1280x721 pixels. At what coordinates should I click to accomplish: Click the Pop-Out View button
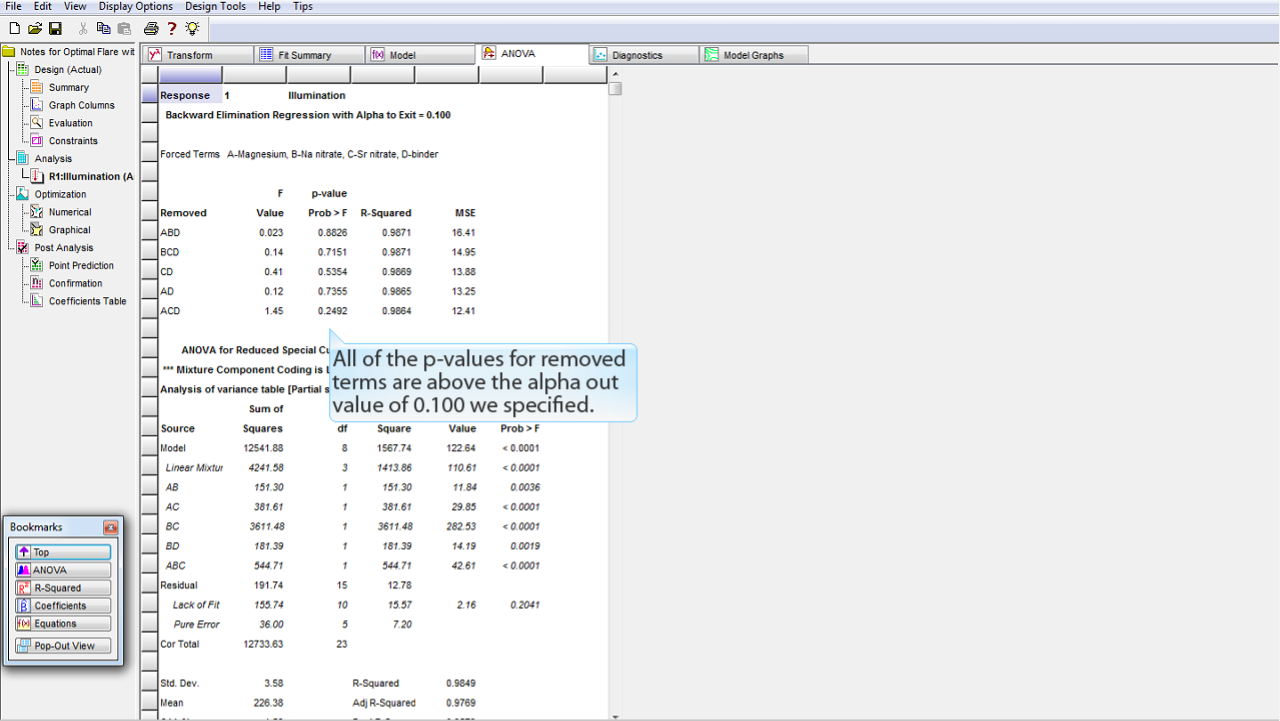[x=62, y=646]
